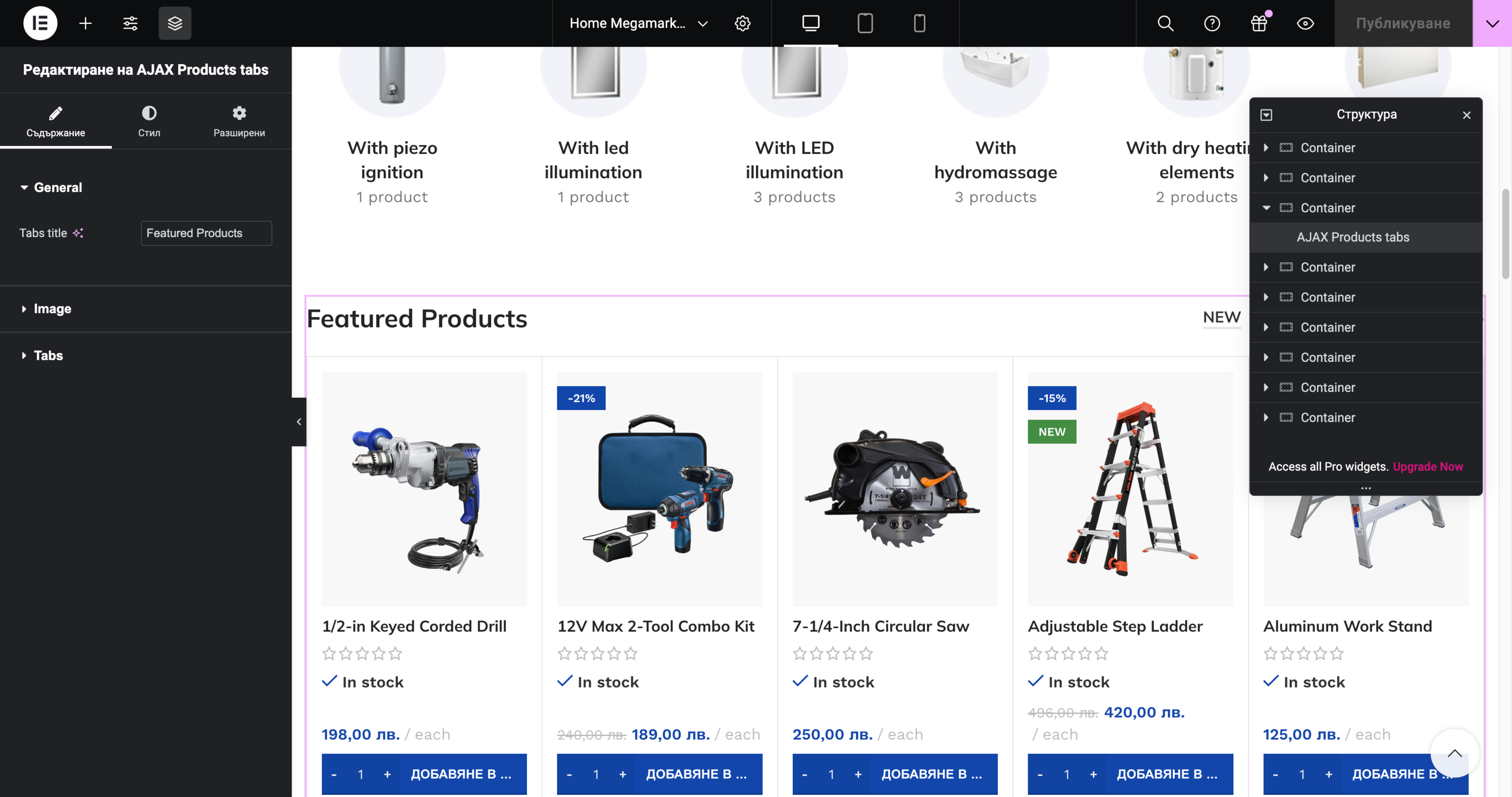The width and height of the screenshot is (1512, 797).
Task: Toggle the Structure layers icon
Action: click(175, 24)
